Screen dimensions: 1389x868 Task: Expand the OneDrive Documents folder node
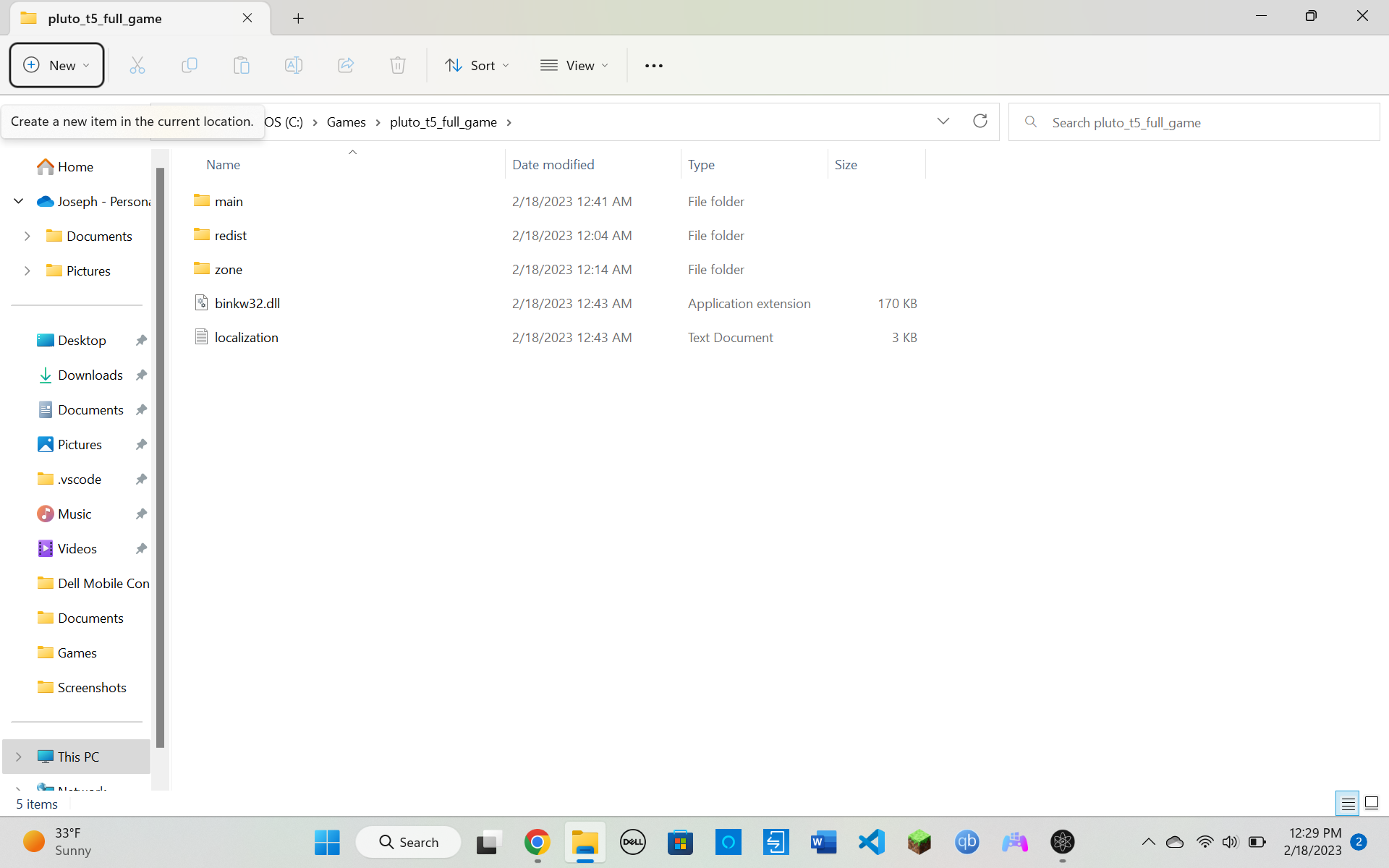[27, 236]
